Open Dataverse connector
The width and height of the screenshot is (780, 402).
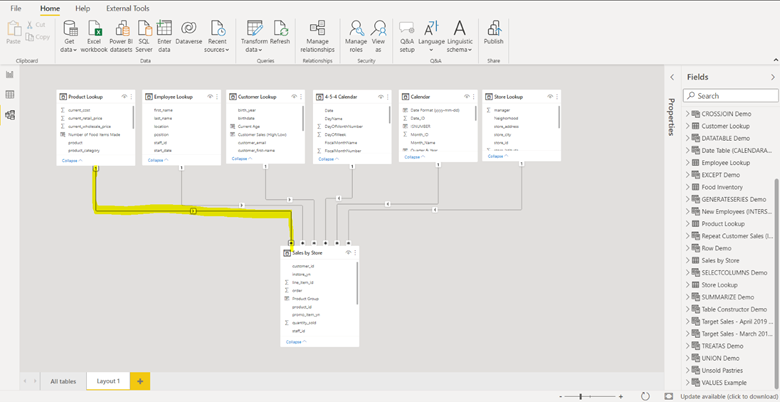(x=189, y=32)
